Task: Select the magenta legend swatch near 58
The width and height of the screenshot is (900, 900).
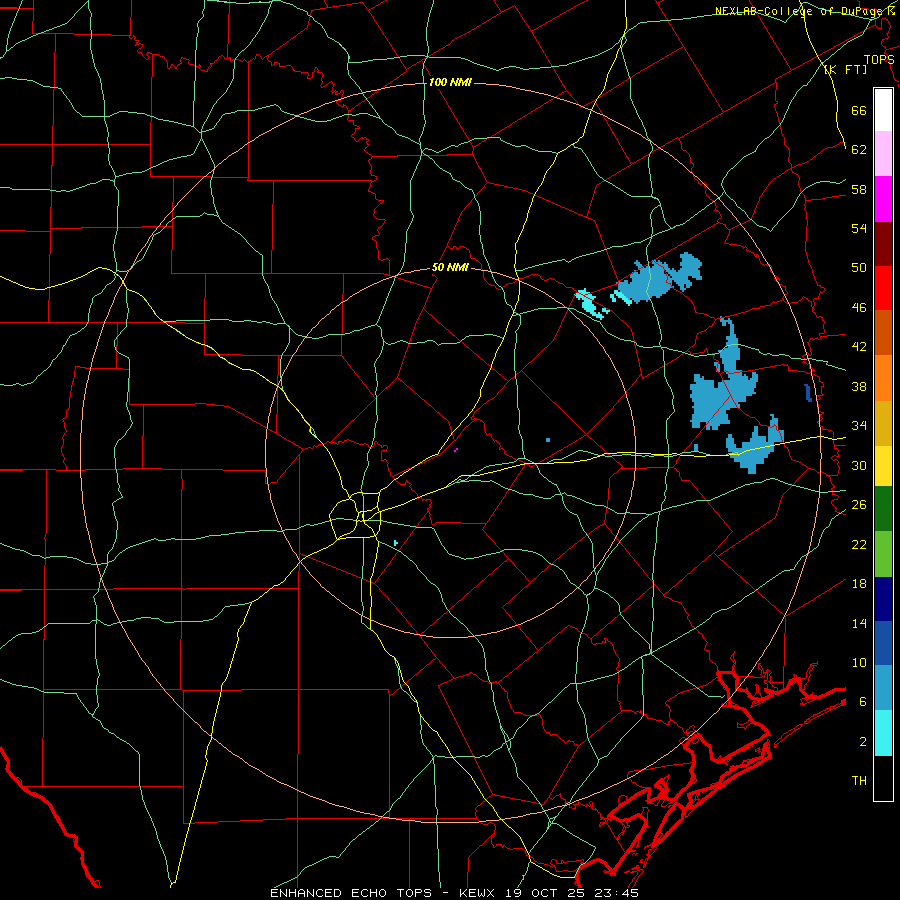Action: click(883, 199)
